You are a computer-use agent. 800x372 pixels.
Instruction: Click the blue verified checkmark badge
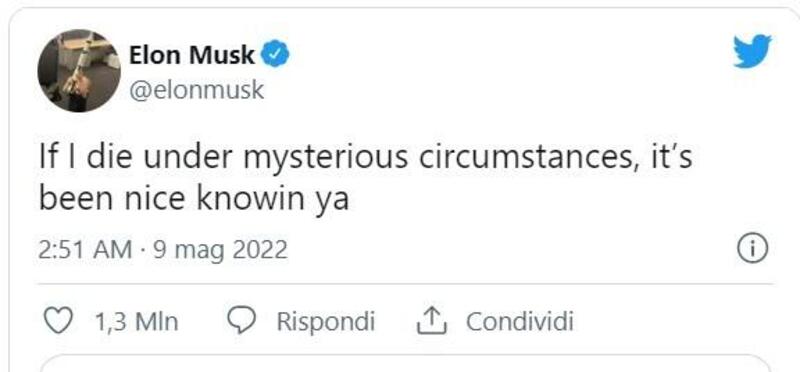276,55
